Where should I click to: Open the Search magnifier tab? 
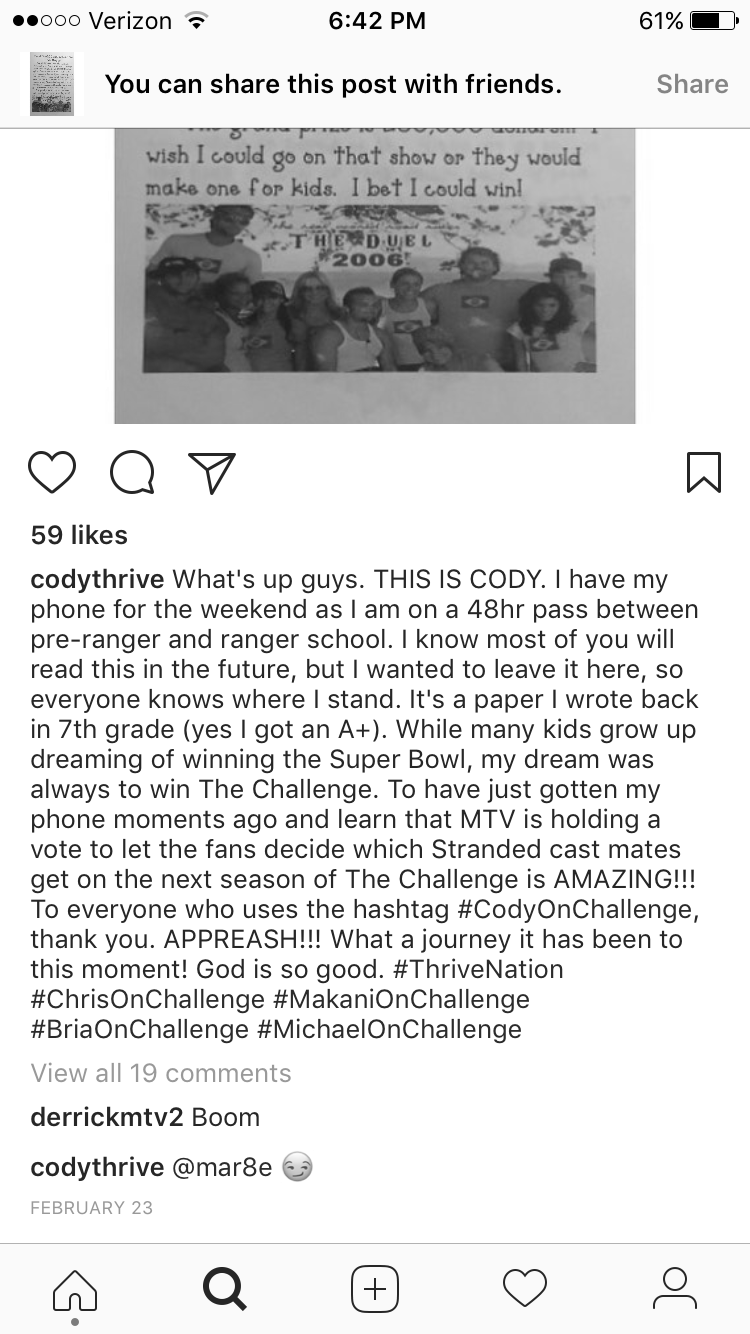[224, 1288]
